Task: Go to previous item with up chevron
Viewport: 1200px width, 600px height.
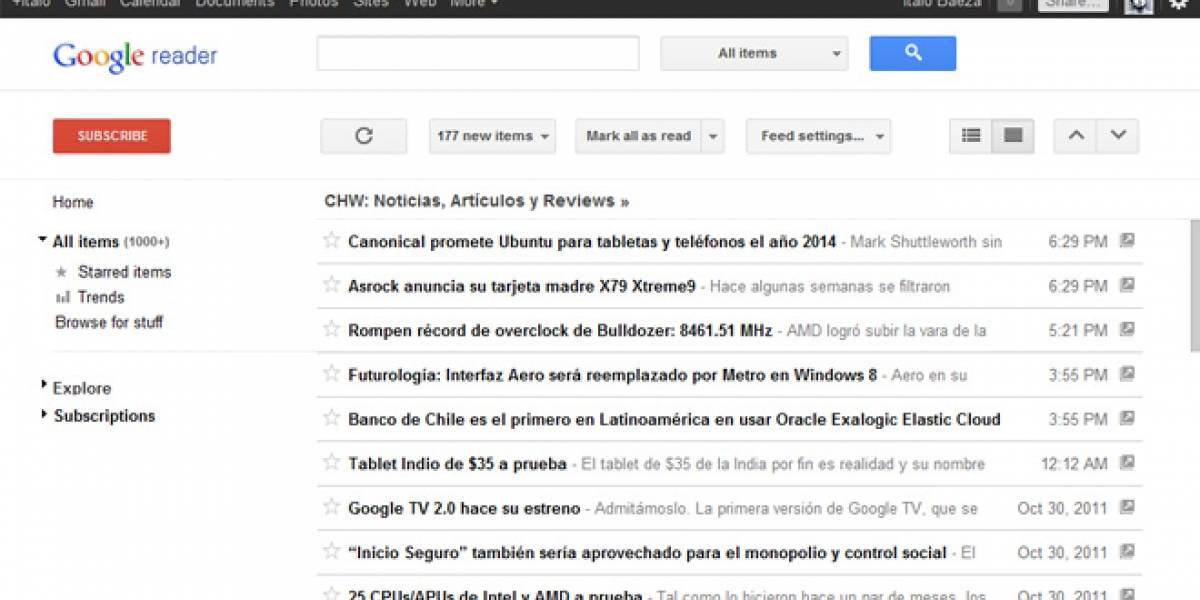Action: [x=1076, y=136]
